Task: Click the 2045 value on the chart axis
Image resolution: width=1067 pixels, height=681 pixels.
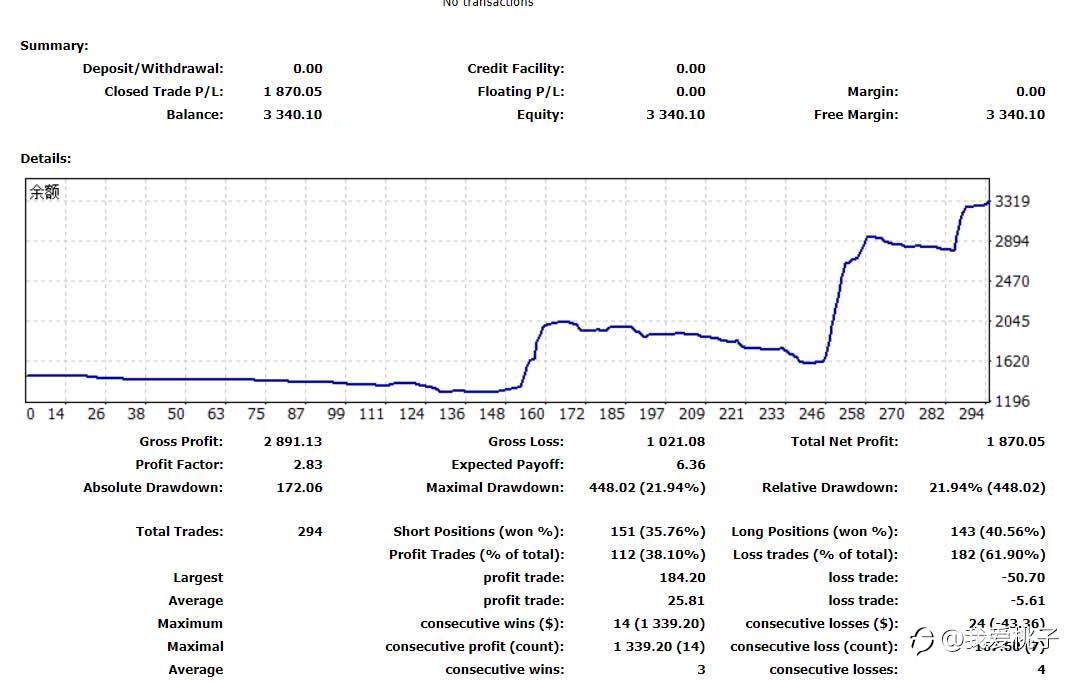Action: (1012, 321)
